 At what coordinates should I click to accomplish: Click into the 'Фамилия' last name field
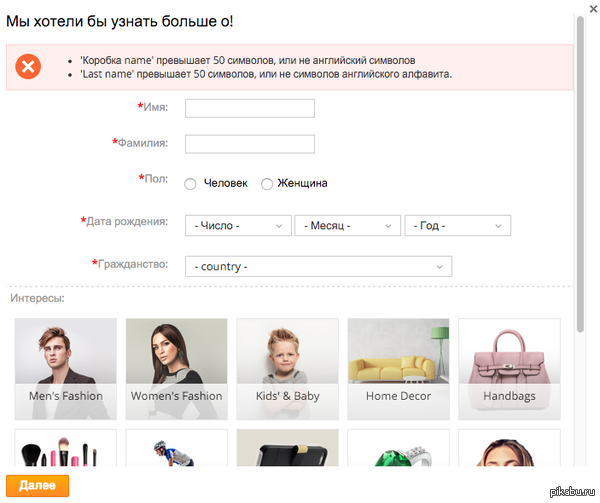(x=250, y=144)
